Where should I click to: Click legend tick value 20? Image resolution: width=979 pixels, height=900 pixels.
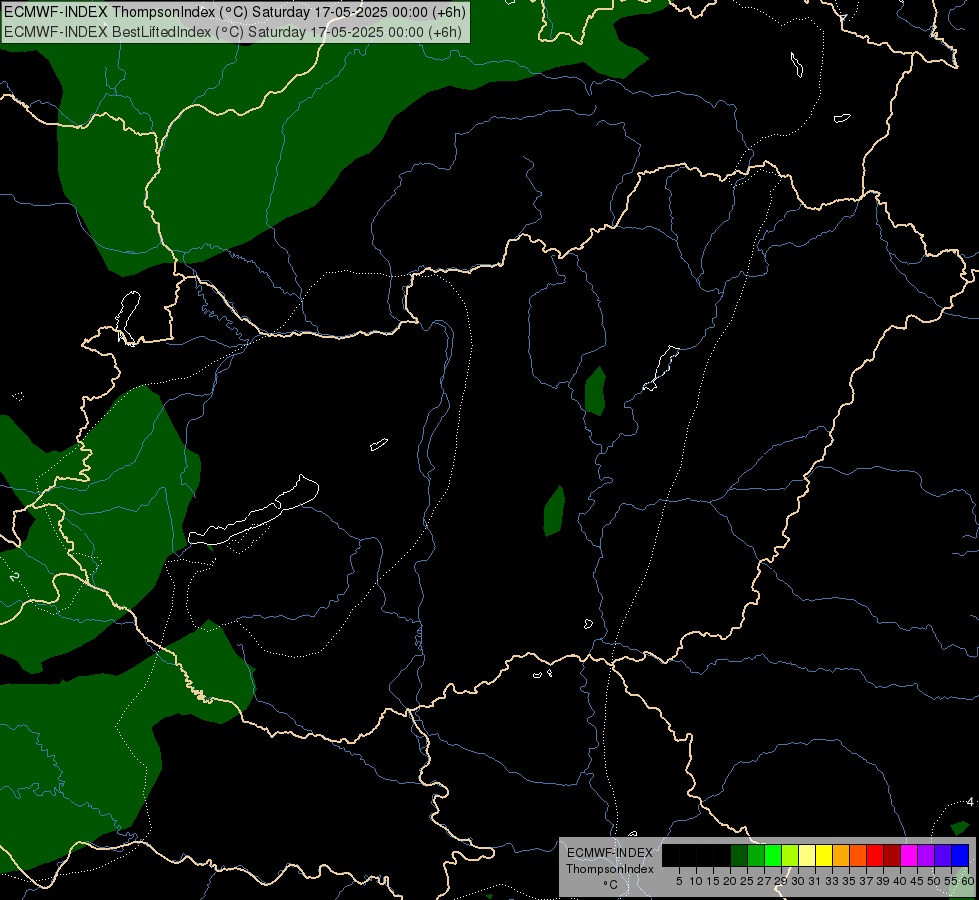(730, 881)
